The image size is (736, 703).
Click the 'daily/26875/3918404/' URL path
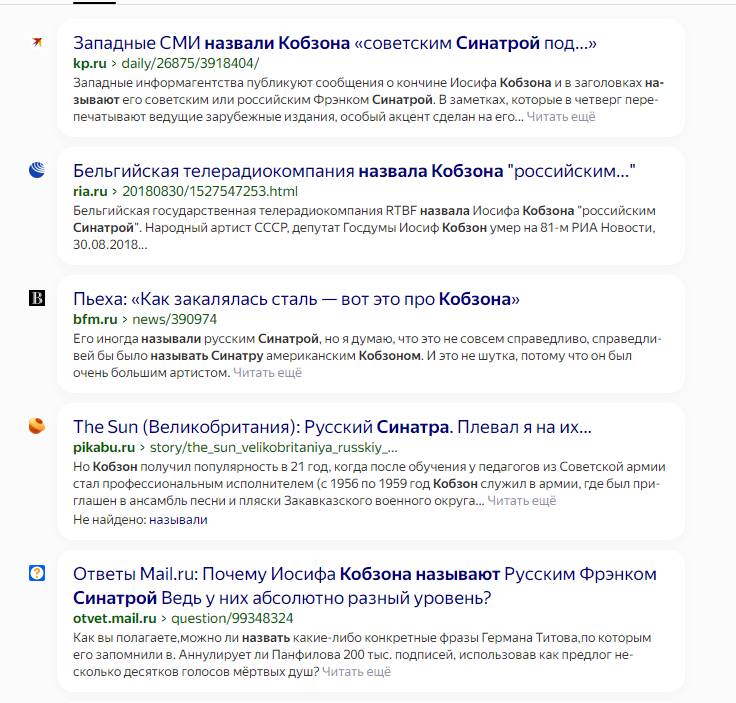pos(190,63)
